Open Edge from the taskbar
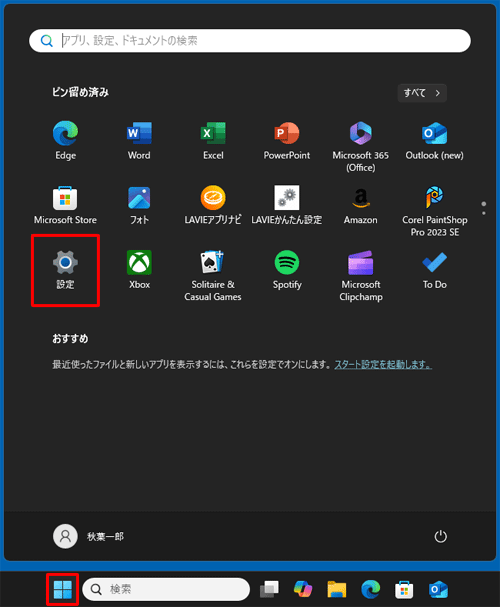 point(370,590)
